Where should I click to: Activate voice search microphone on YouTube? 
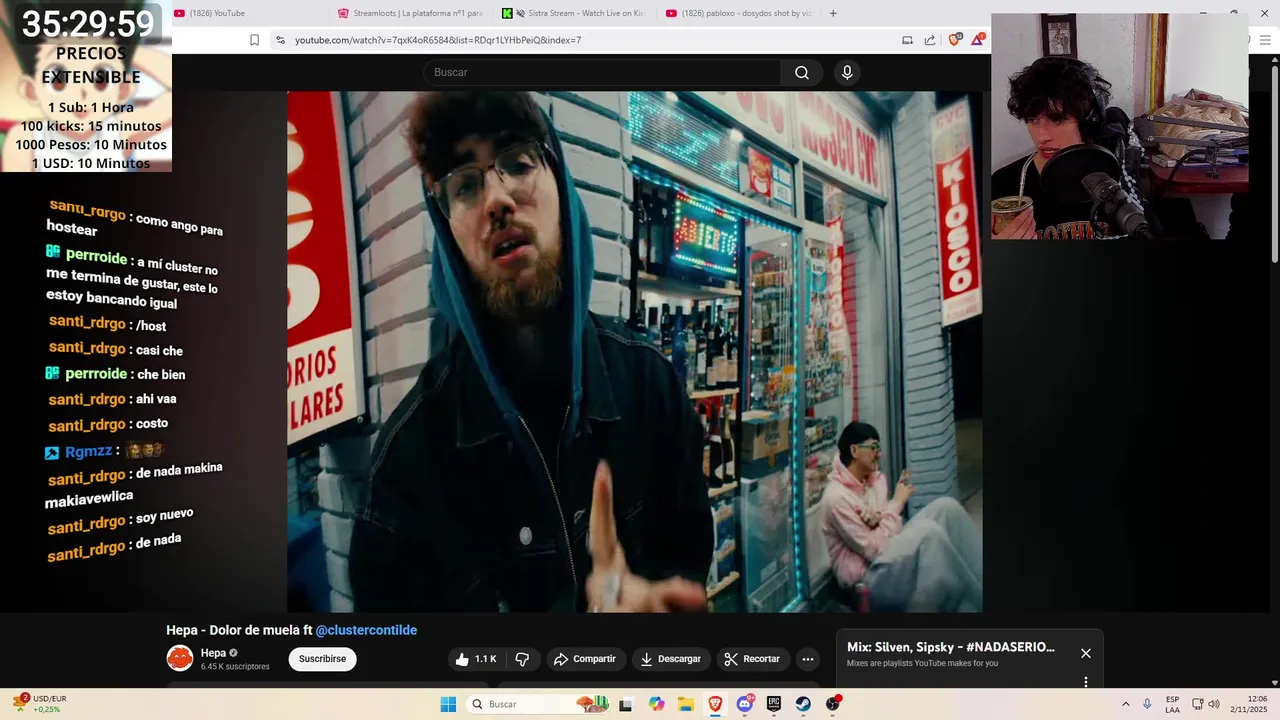point(847,72)
